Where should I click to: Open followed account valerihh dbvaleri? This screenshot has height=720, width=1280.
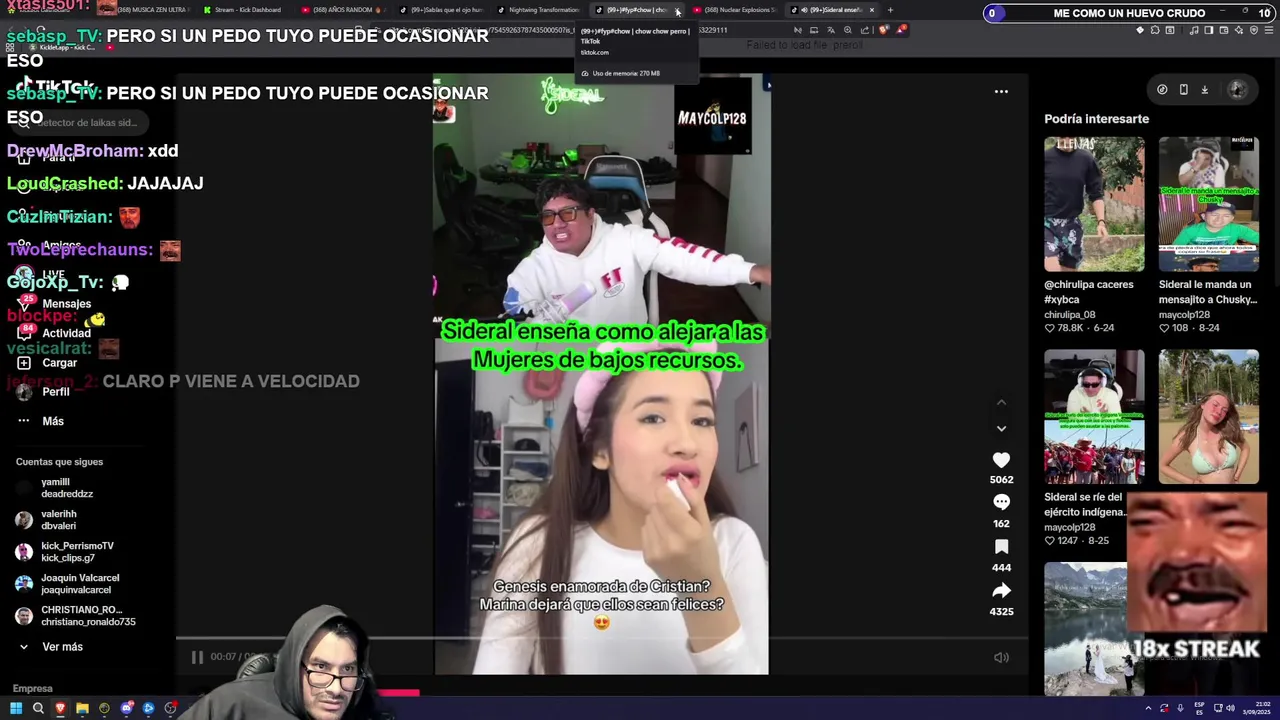click(x=58, y=520)
